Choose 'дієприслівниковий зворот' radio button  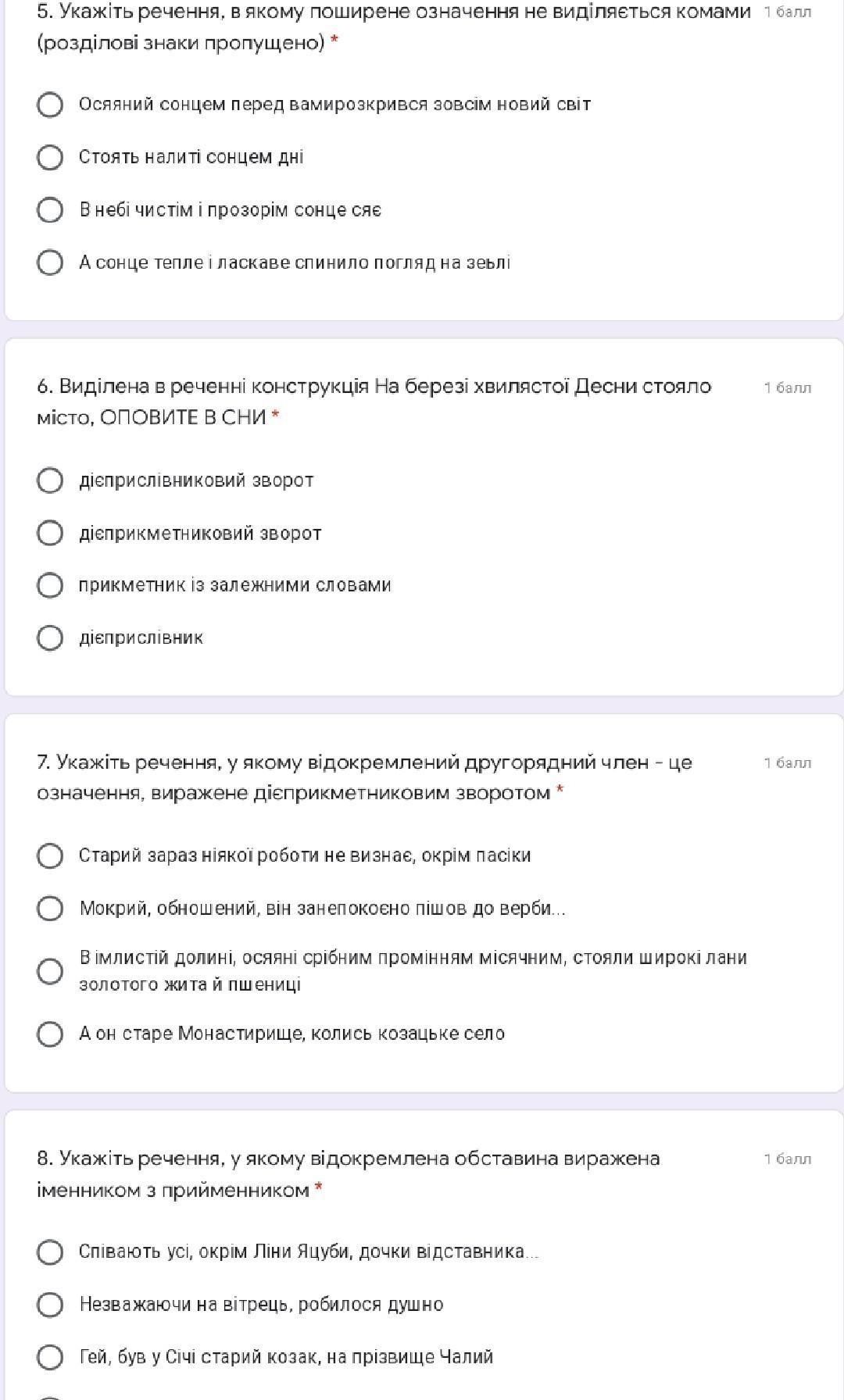tap(50, 480)
